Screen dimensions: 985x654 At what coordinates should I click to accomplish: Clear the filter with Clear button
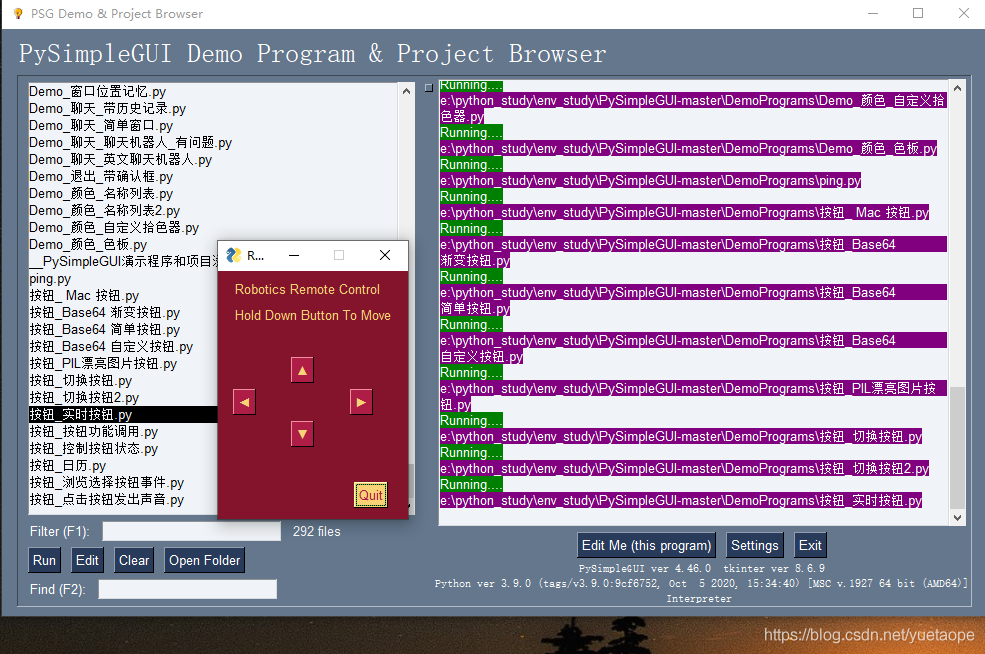(x=134, y=560)
